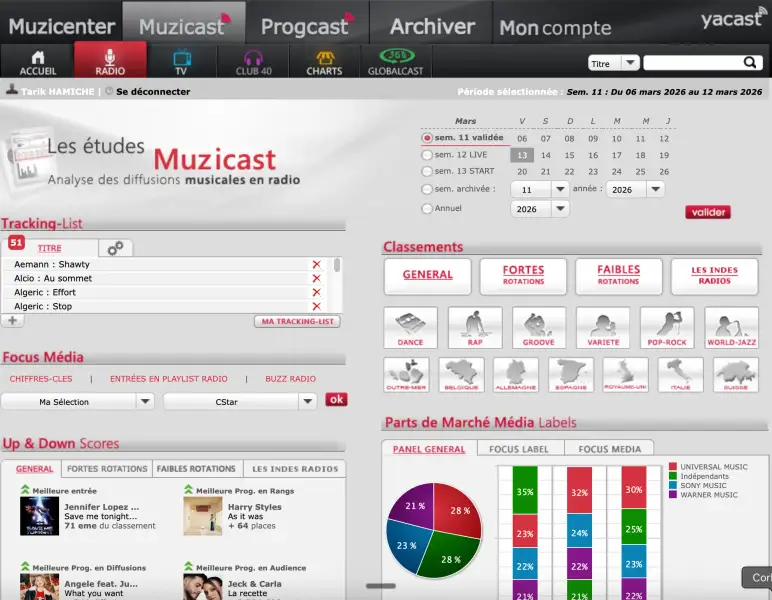
Task: Open the Royaume-Uni map ranking
Action: (626, 375)
